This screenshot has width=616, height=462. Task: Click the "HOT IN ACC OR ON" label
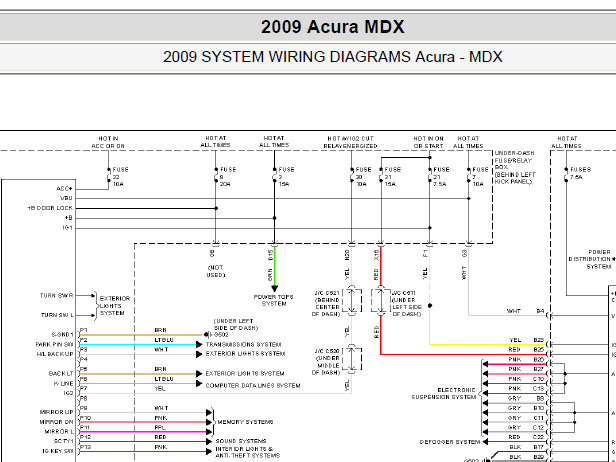click(108, 142)
